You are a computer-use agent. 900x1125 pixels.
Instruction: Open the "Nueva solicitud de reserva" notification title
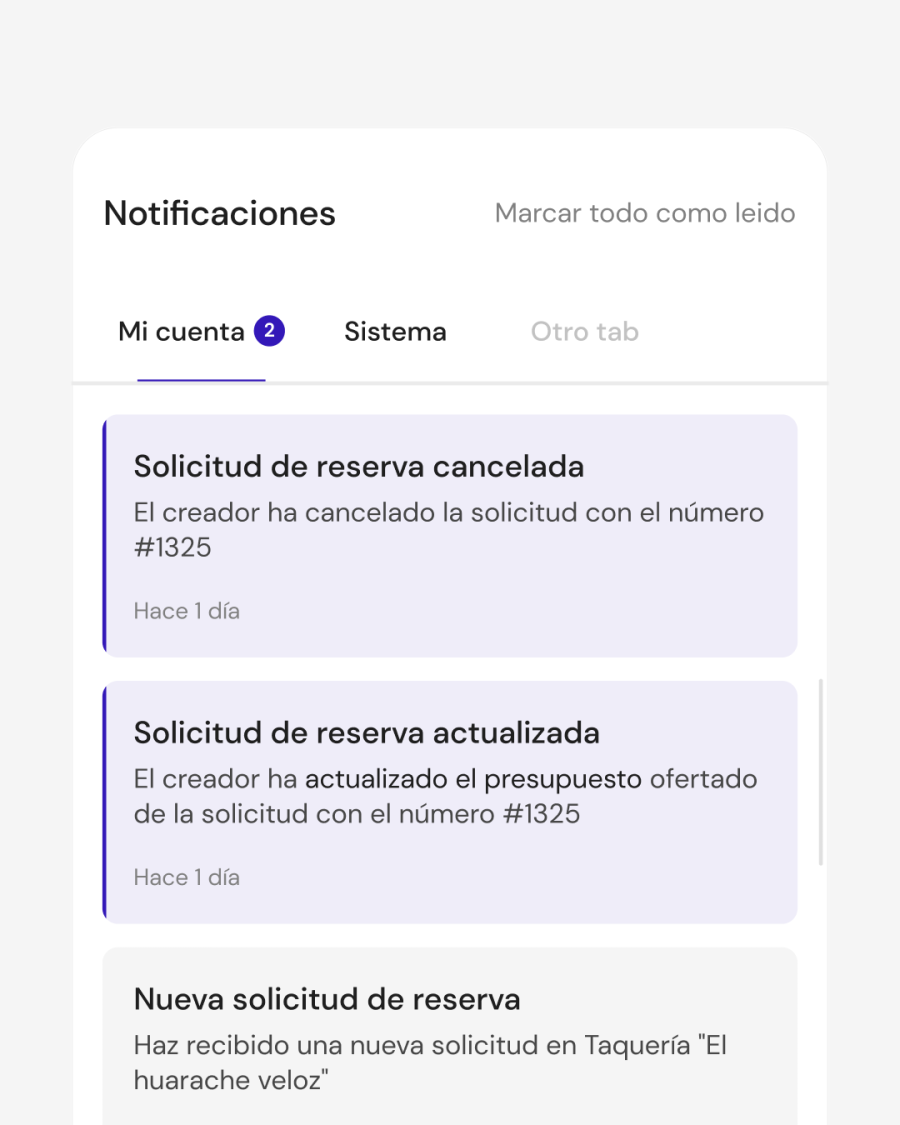[327, 999]
